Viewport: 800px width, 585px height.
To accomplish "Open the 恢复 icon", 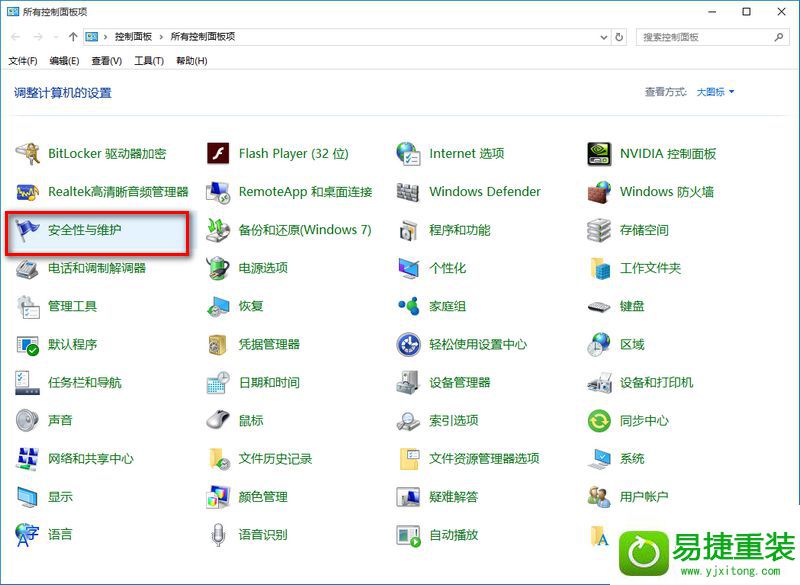I will coord(218,307).
